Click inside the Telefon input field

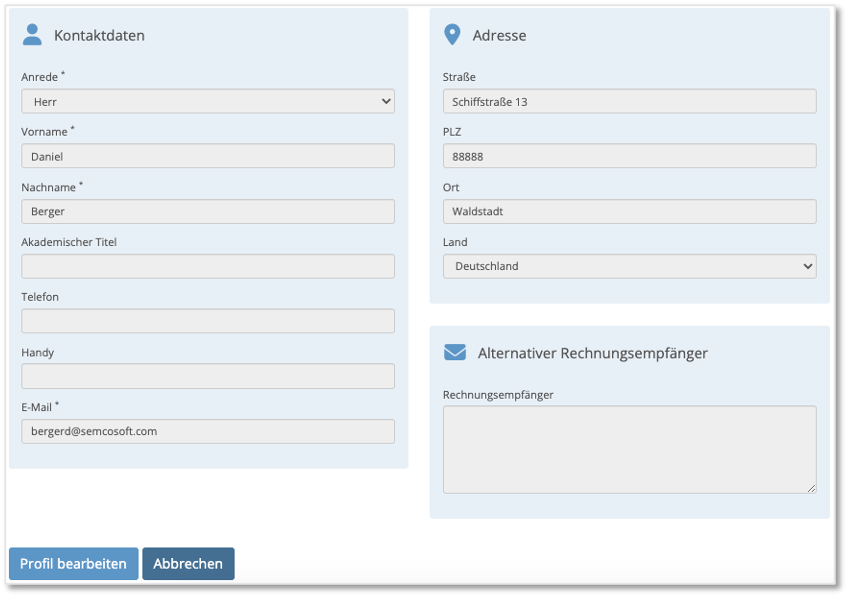207,321
